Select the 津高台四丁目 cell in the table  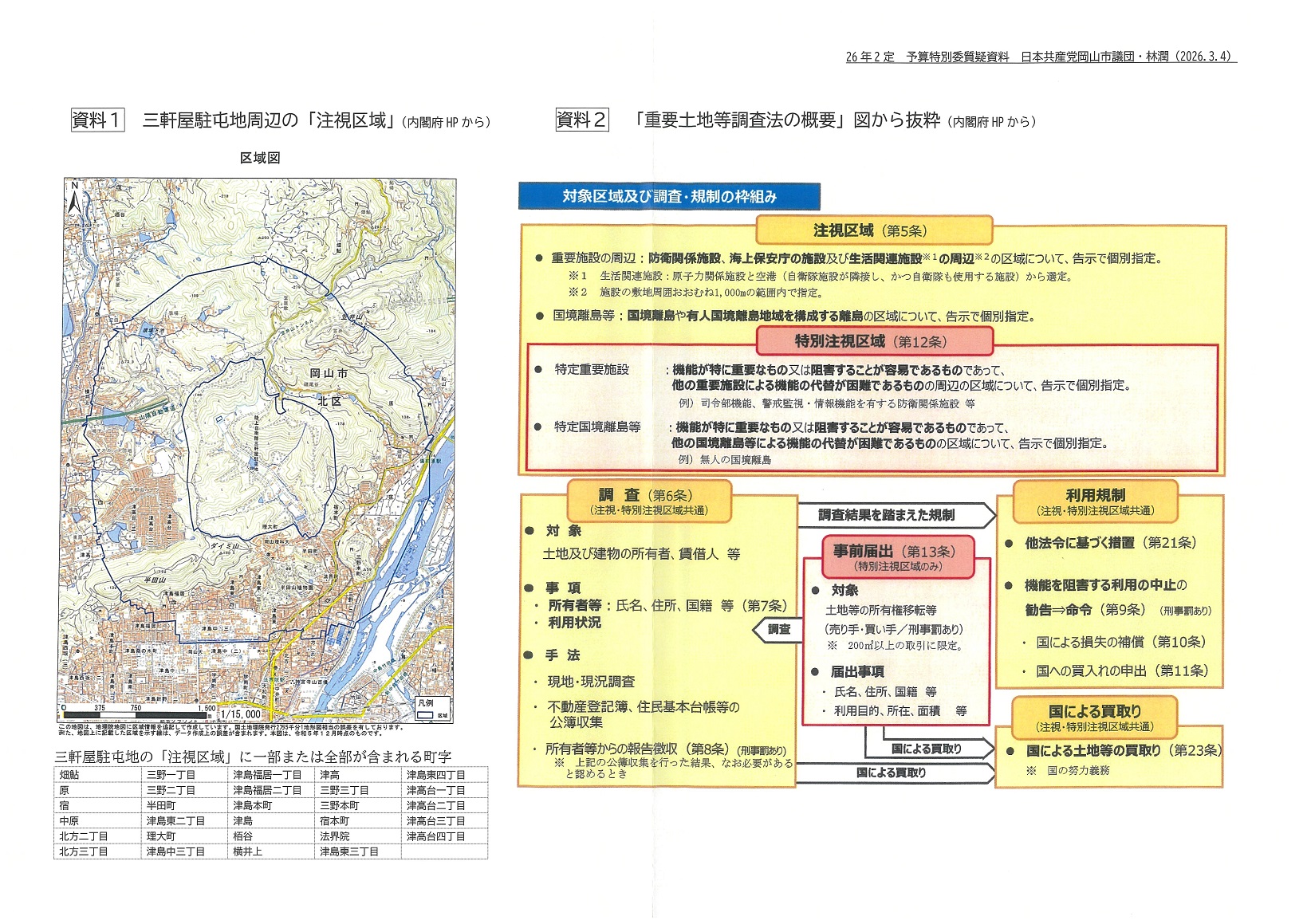[x=435, y=836]
